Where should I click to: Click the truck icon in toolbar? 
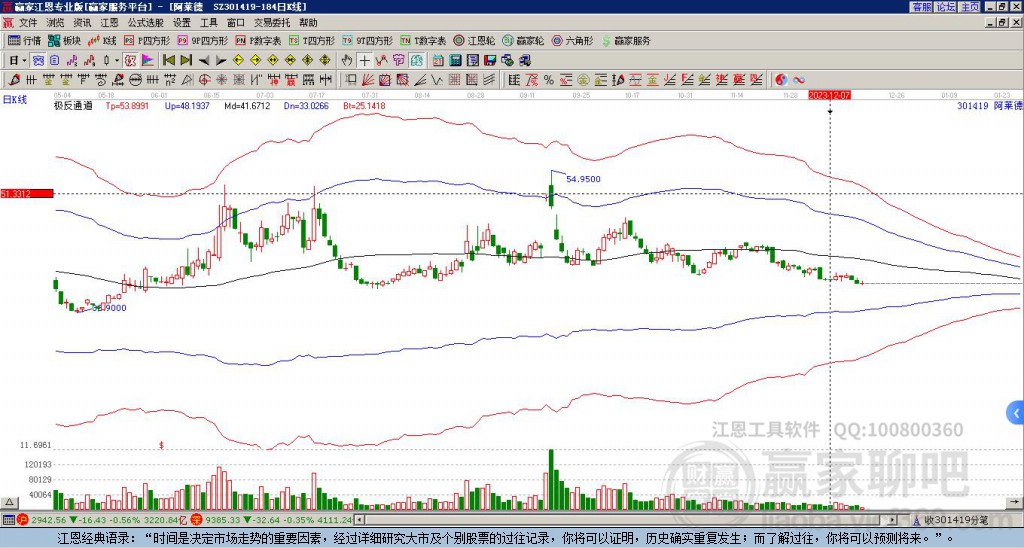pyautogui.click(x=525, y=61)
